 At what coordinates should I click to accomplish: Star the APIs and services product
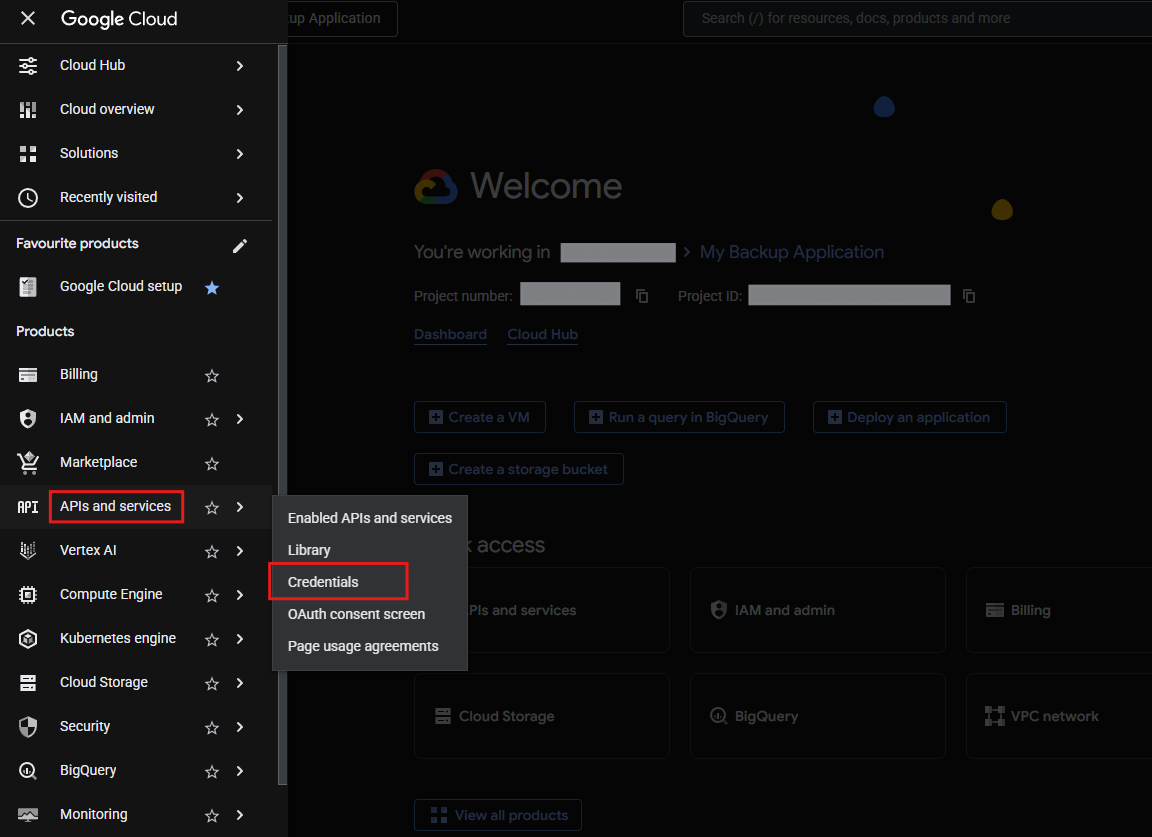pyautogui.click(x=212, y=508)
